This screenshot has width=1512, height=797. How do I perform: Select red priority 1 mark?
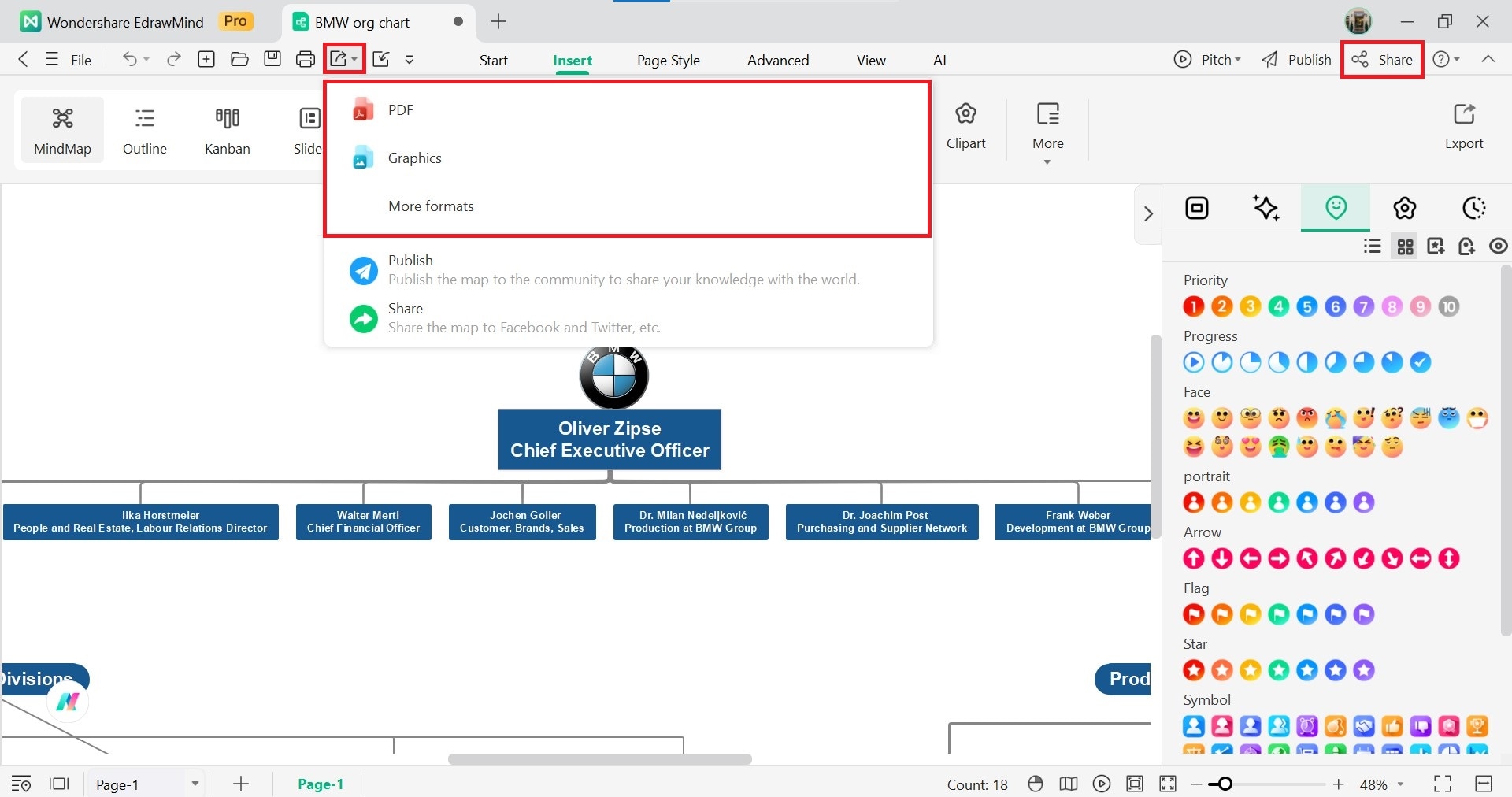click(1194, 306)
